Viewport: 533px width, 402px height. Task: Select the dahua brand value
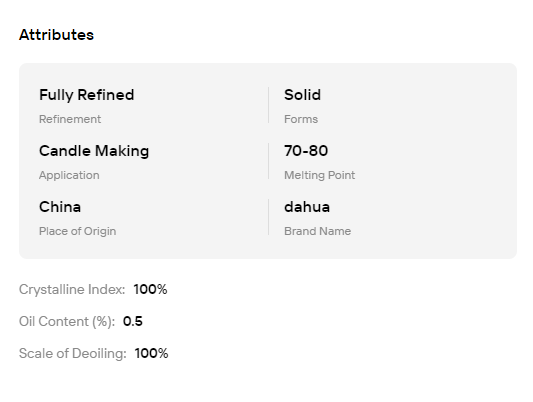(x=307, y=207)
